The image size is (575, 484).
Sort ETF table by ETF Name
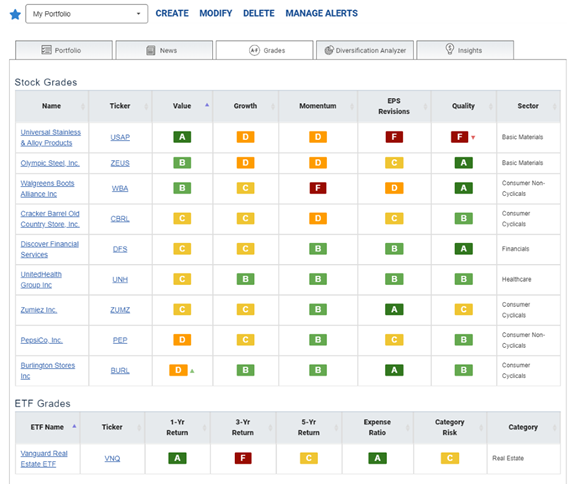tap(48, 427)
